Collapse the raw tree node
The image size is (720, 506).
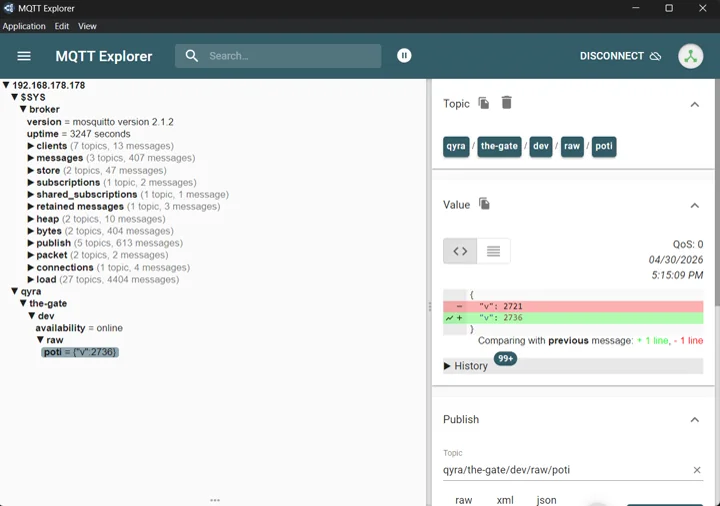pos(40,340)
